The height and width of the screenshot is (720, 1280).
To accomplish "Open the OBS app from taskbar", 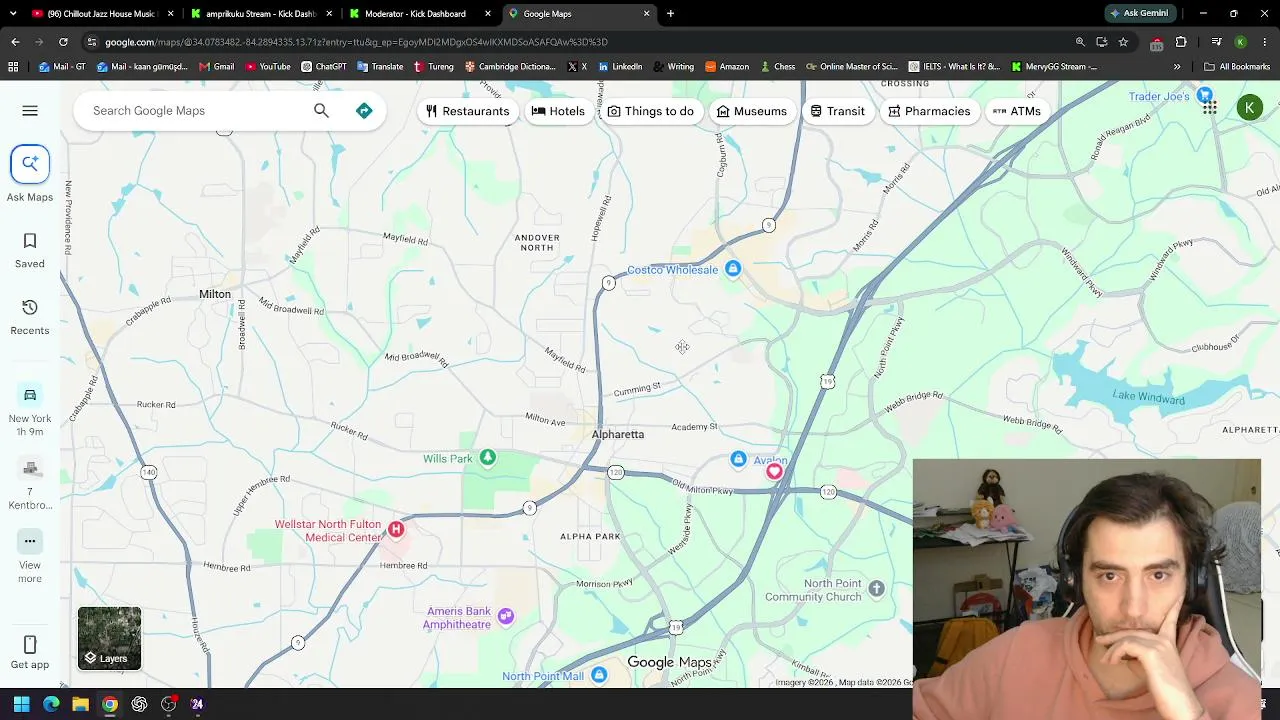I will [168, 704].
